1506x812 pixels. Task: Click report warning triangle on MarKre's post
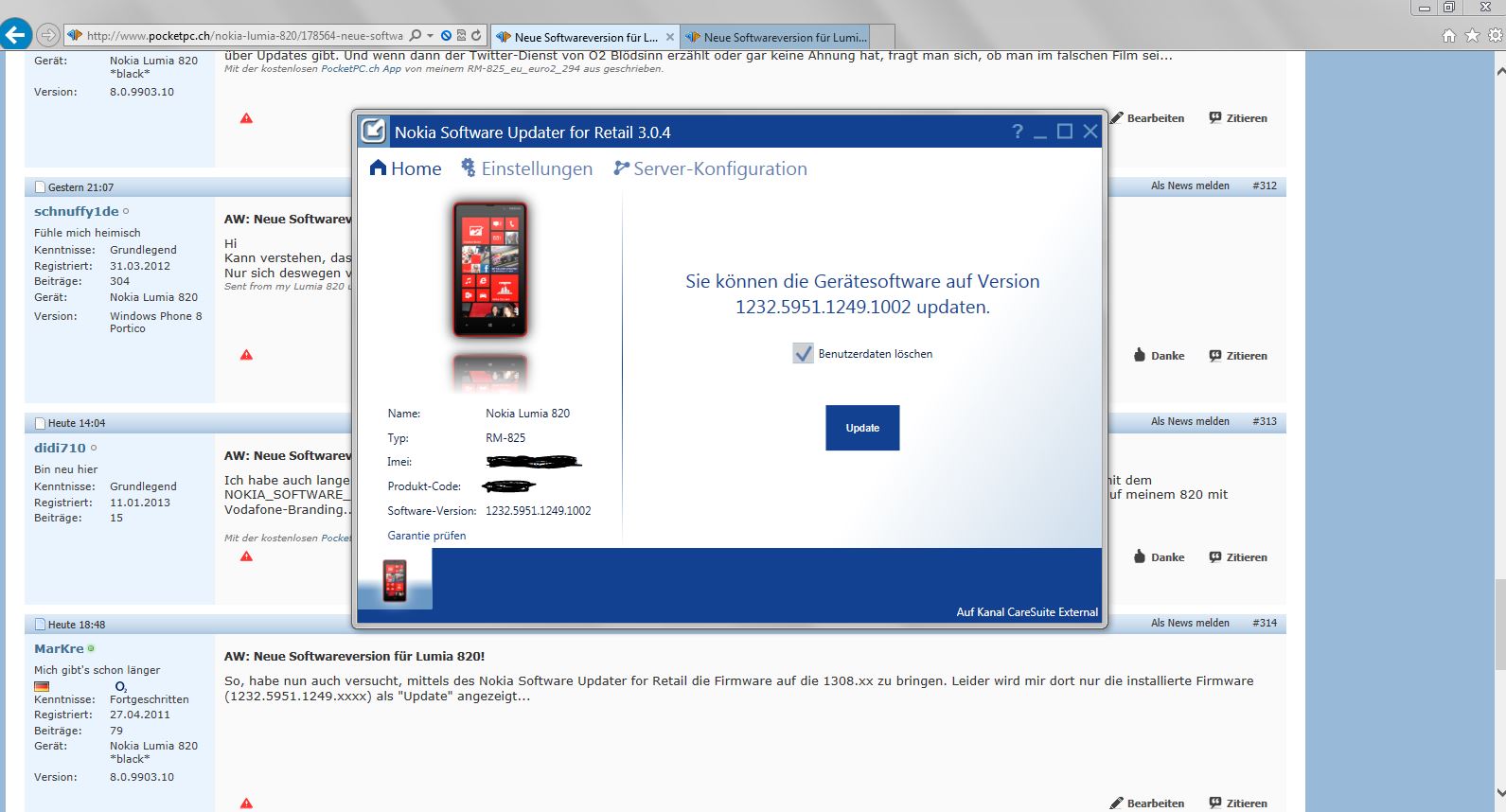pos(246,803)
